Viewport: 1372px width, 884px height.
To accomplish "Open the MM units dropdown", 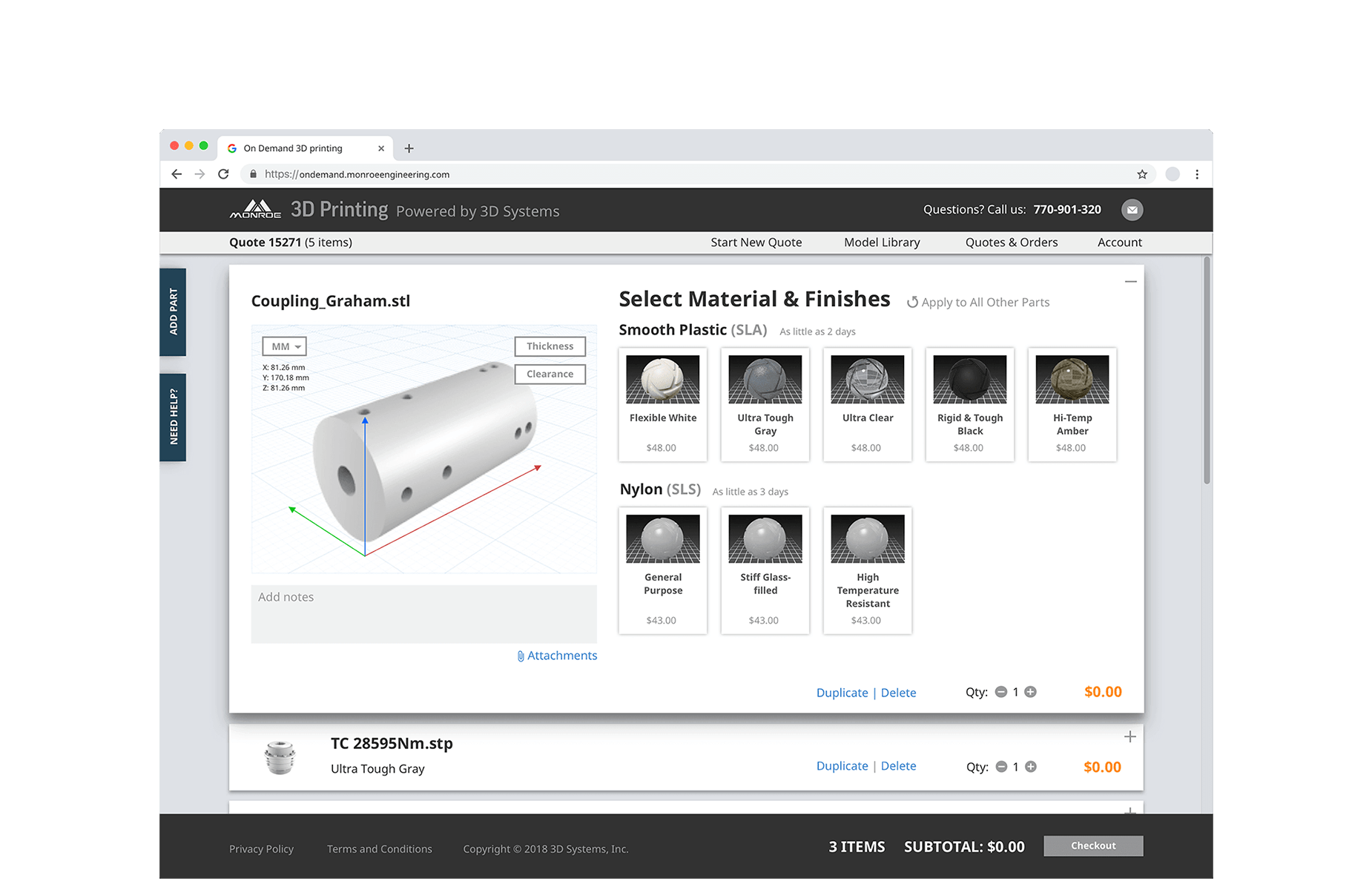I will pos(285,346).
